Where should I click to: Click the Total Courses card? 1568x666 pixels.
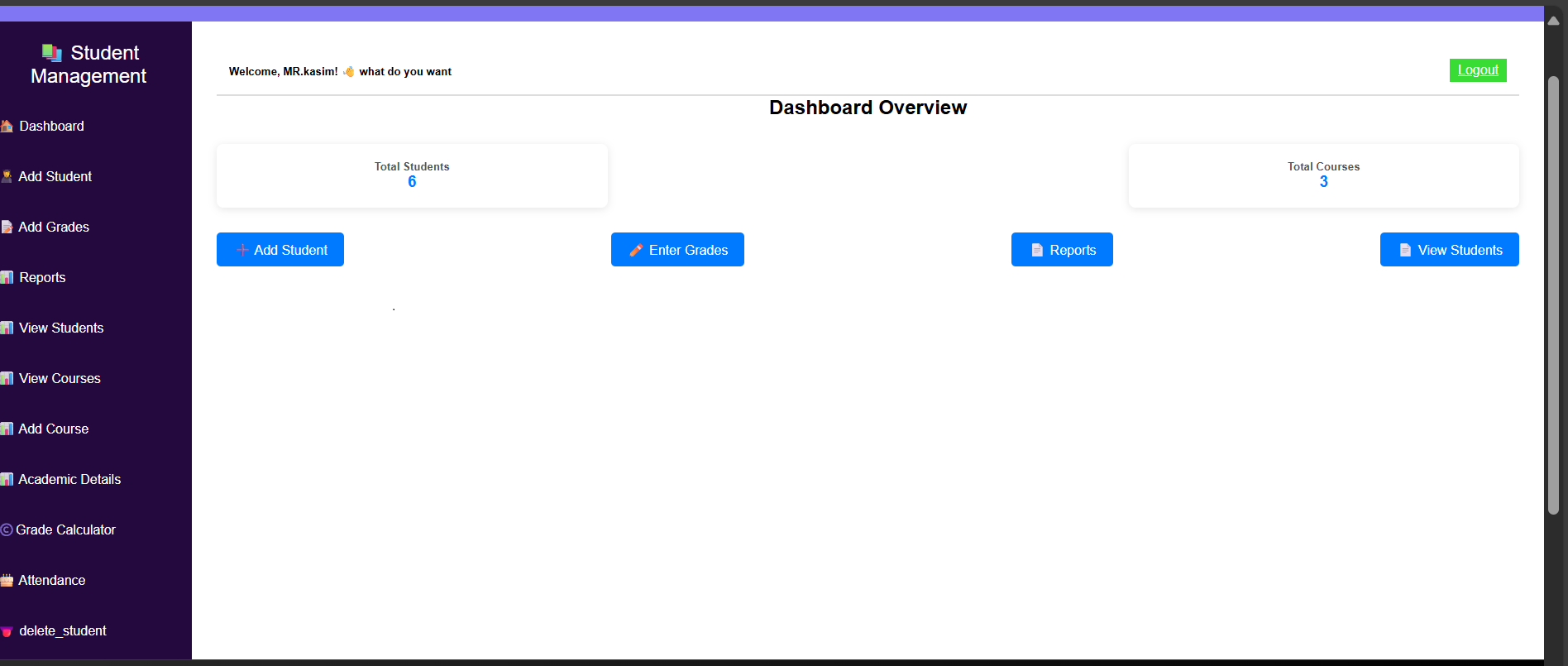click(x=1323, y=175)
